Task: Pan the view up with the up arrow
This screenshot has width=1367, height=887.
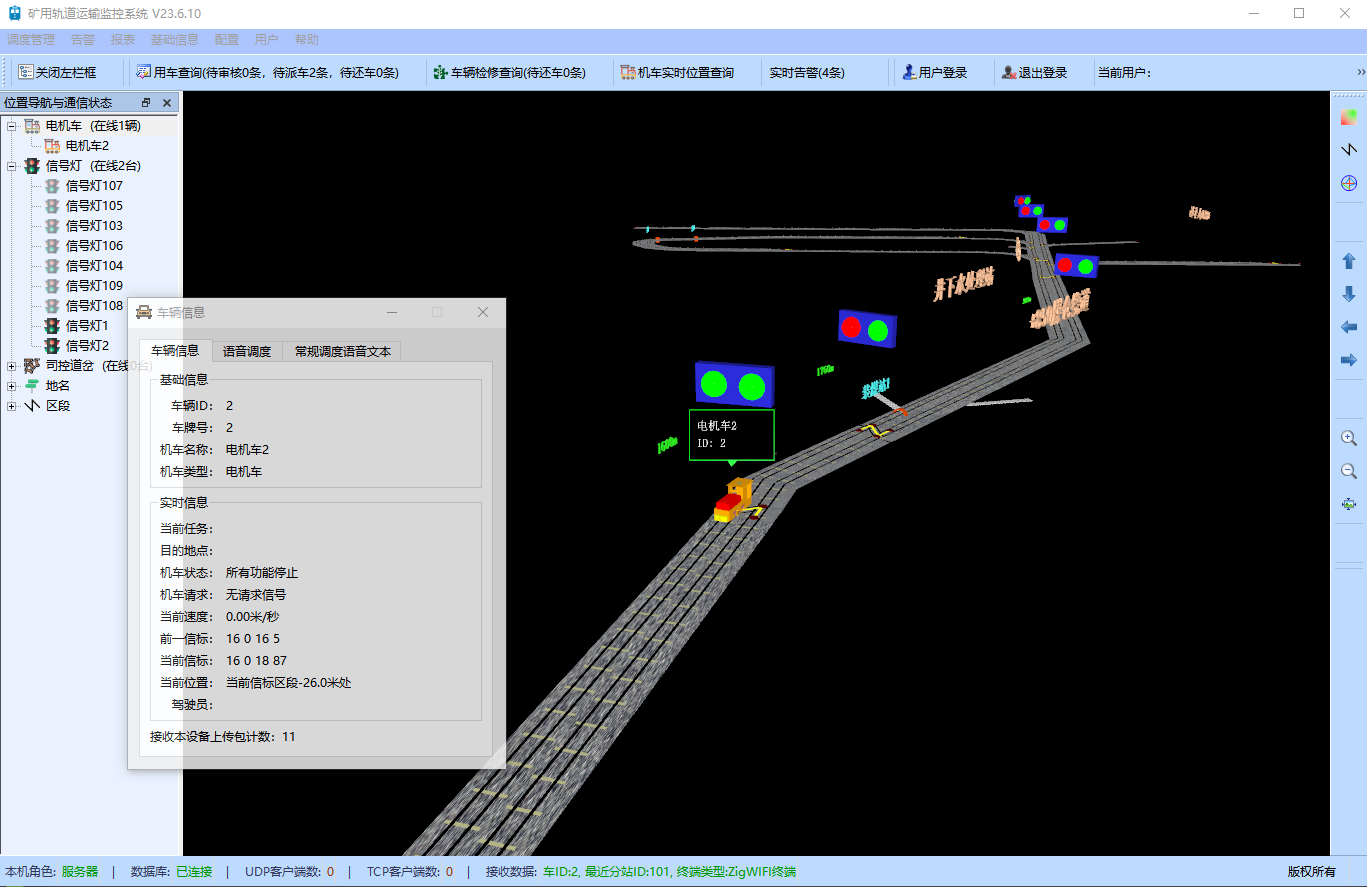Action: 1349,261
